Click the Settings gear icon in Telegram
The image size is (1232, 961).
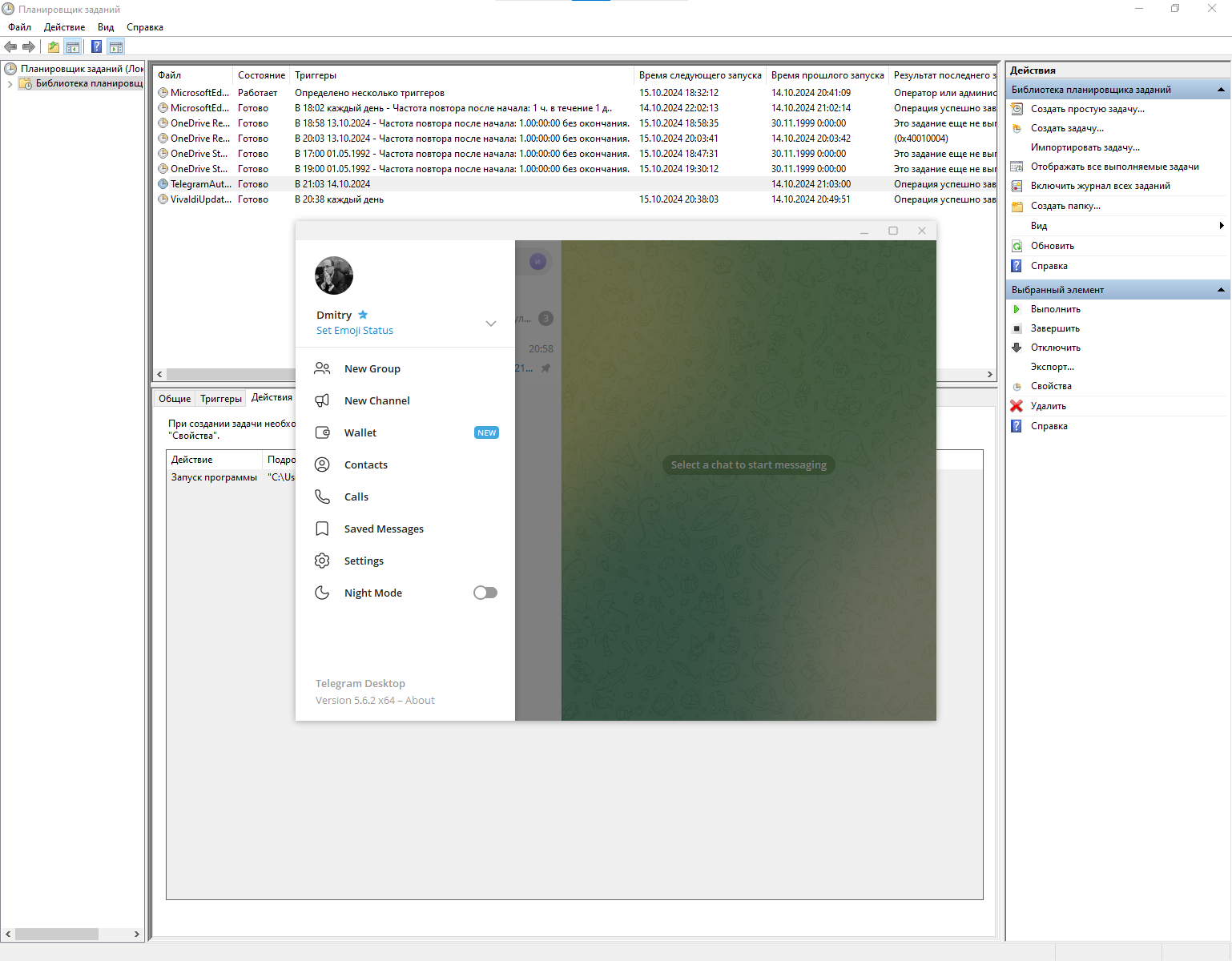pos(322,561)
